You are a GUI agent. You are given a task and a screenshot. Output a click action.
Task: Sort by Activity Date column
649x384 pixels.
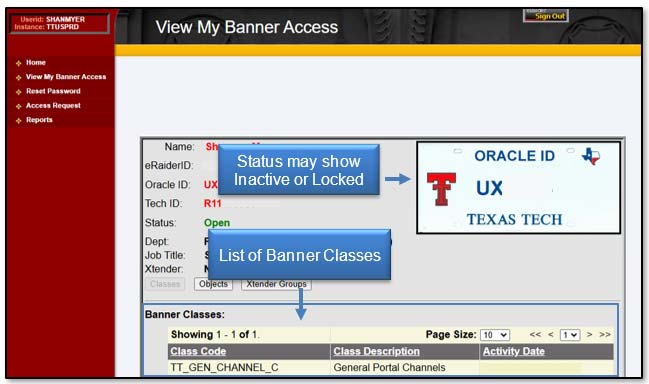click(514, 351)
